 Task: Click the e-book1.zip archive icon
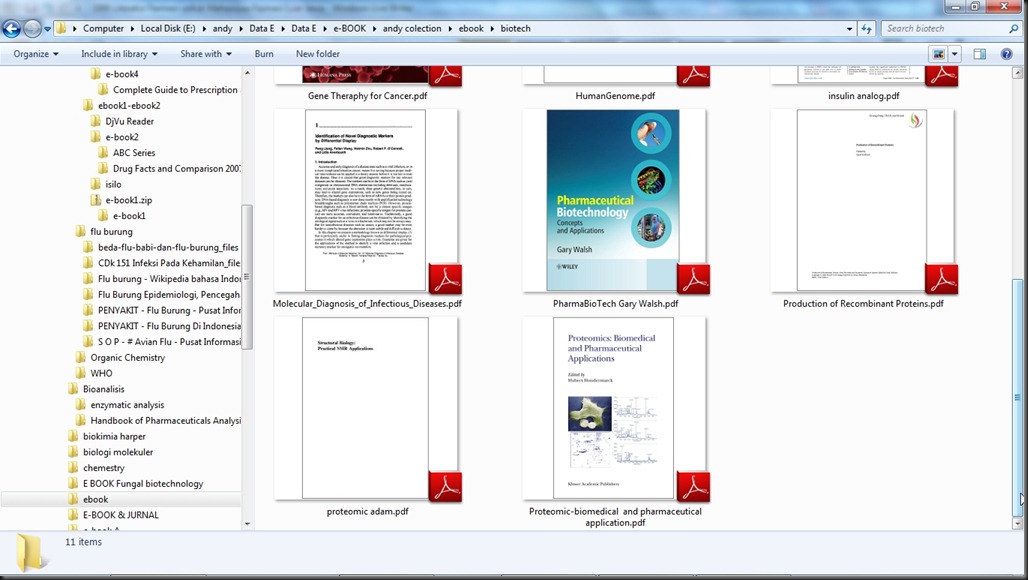tap(95, 200)
